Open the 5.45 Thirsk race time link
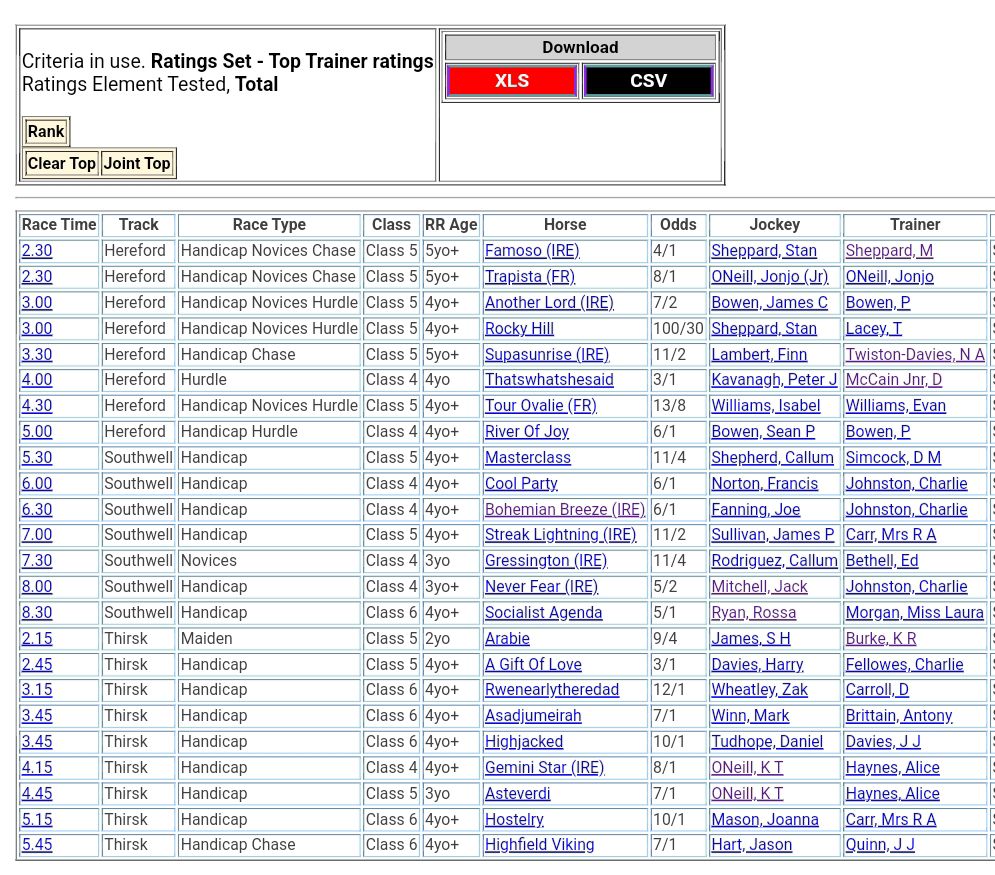 pos(37,845)
